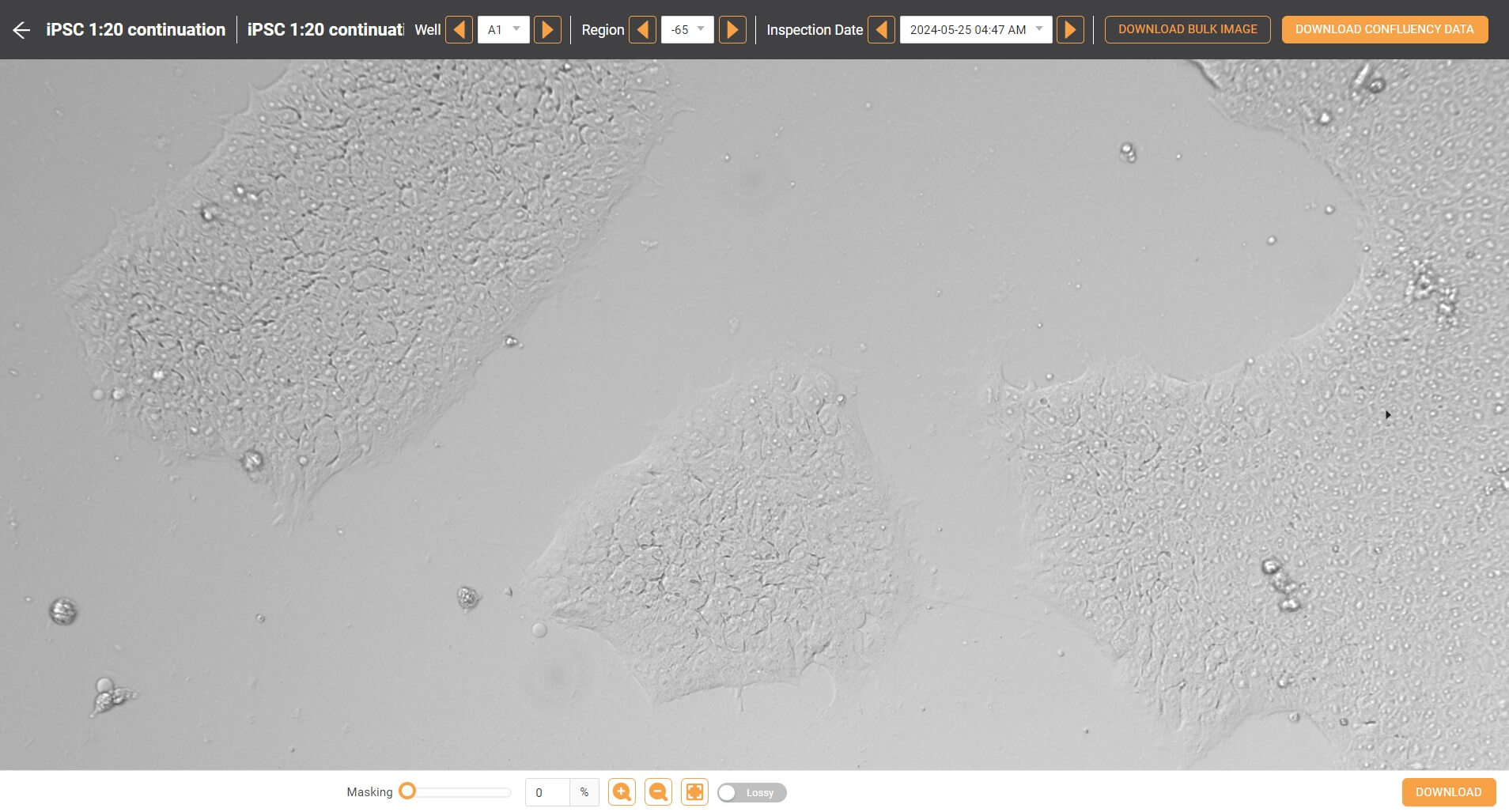Step back to the previous inspection date
1509x812 pixels.
(882, 29)
